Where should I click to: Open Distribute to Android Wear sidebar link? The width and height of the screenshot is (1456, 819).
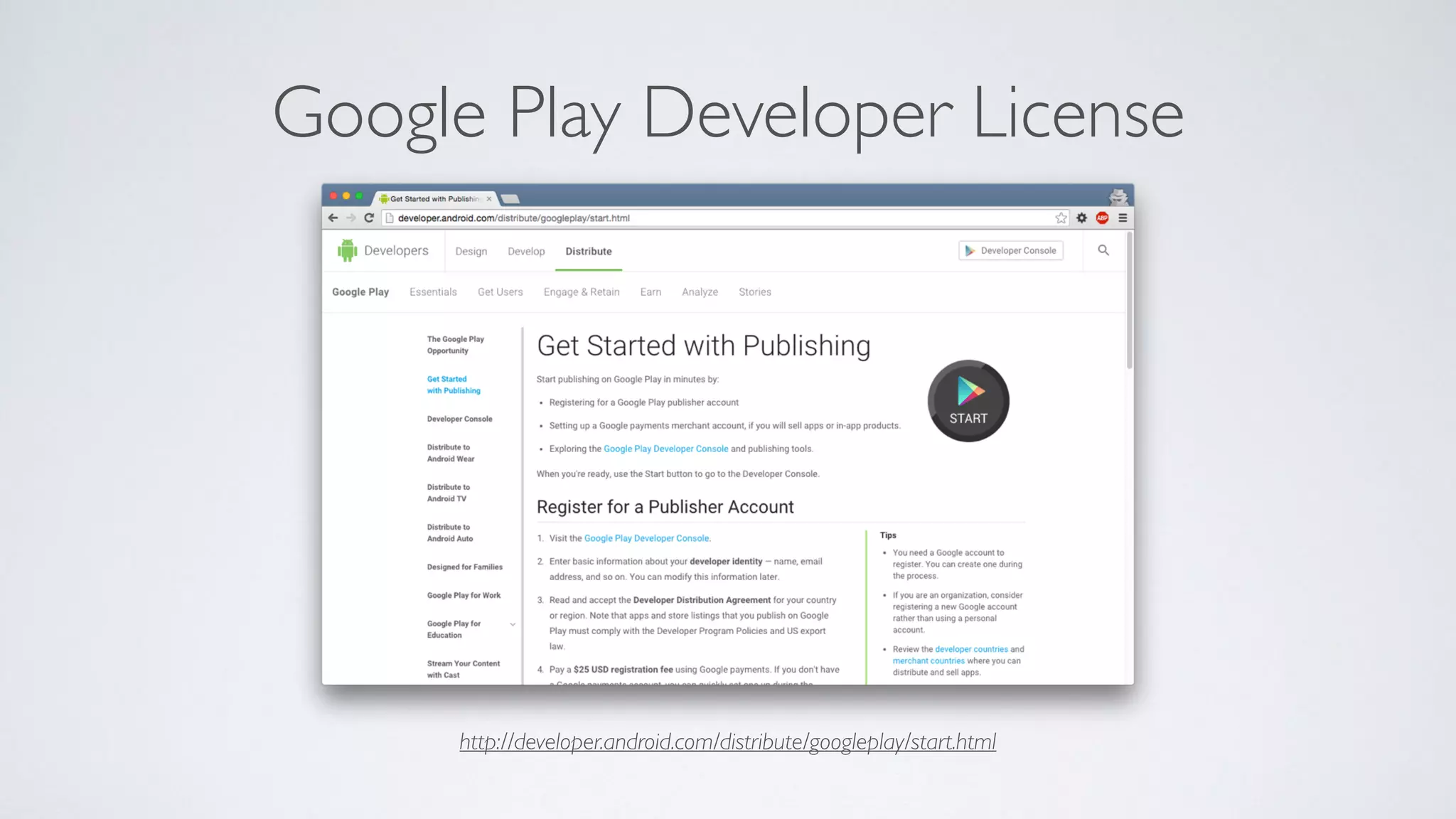coord(451,453)
